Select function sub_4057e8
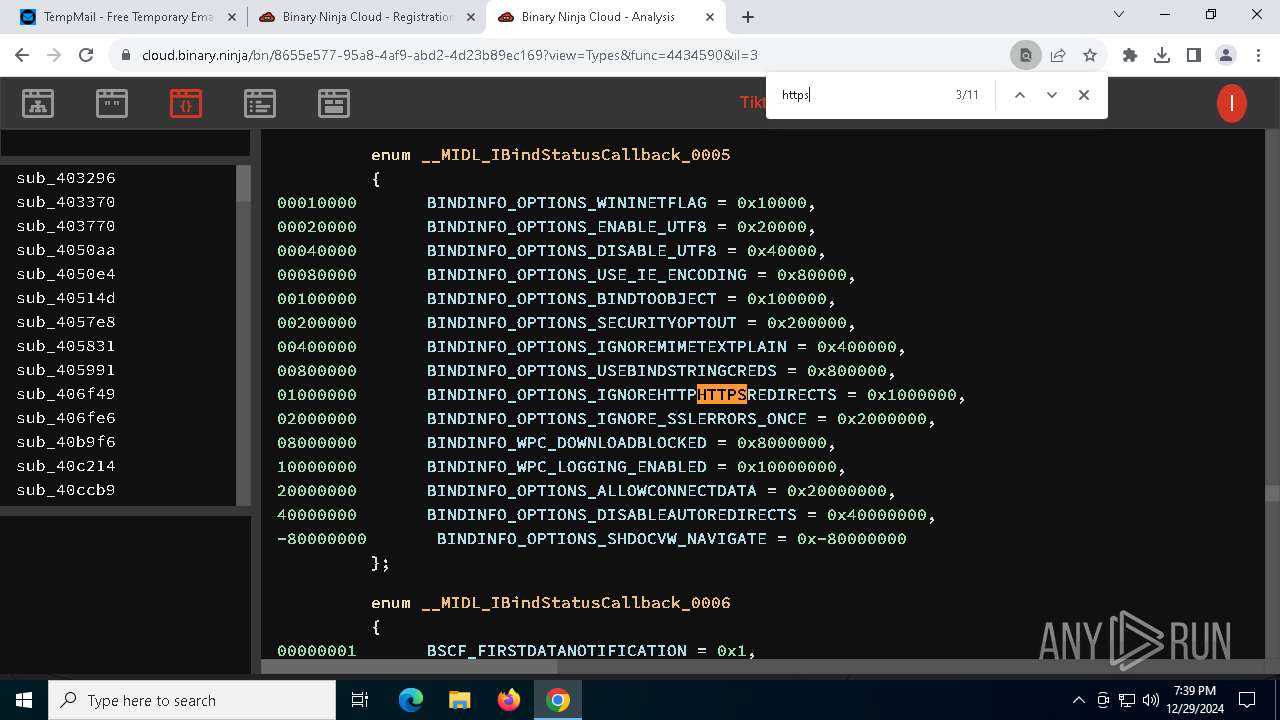The image size is (1280, 720). click(x=66, y=322)
